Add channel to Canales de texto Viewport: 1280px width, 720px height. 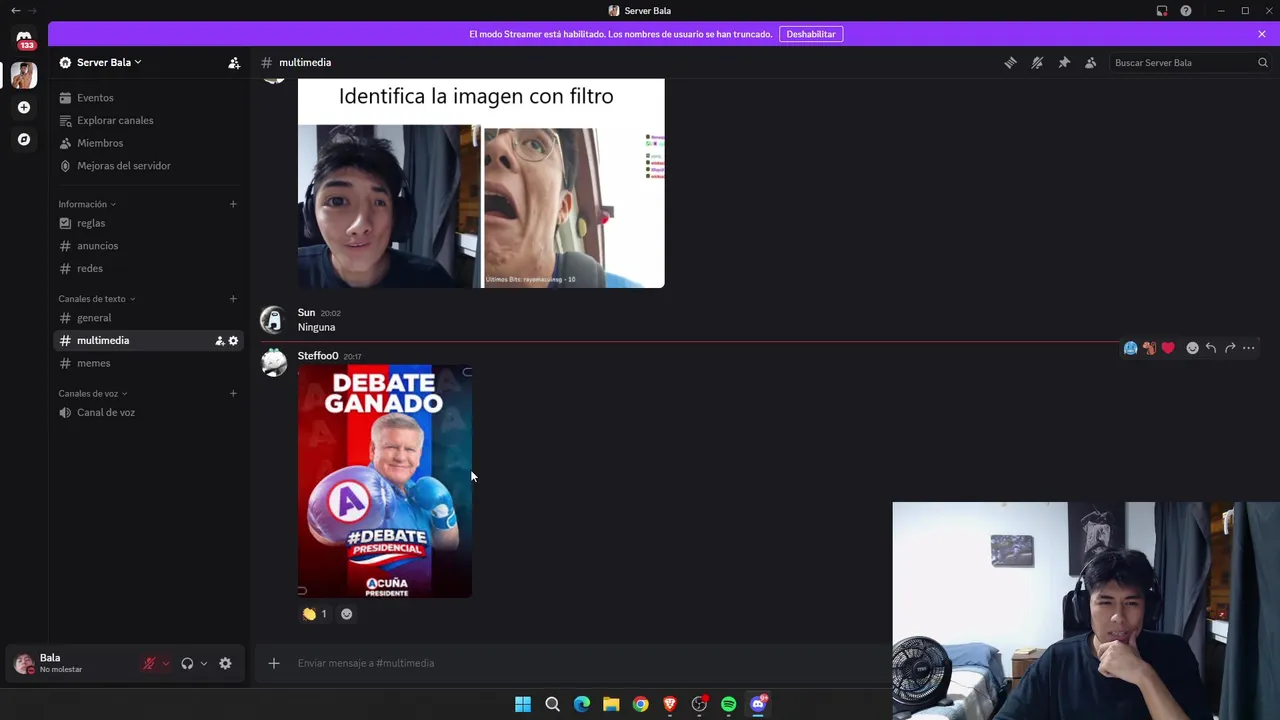point(233,299)
